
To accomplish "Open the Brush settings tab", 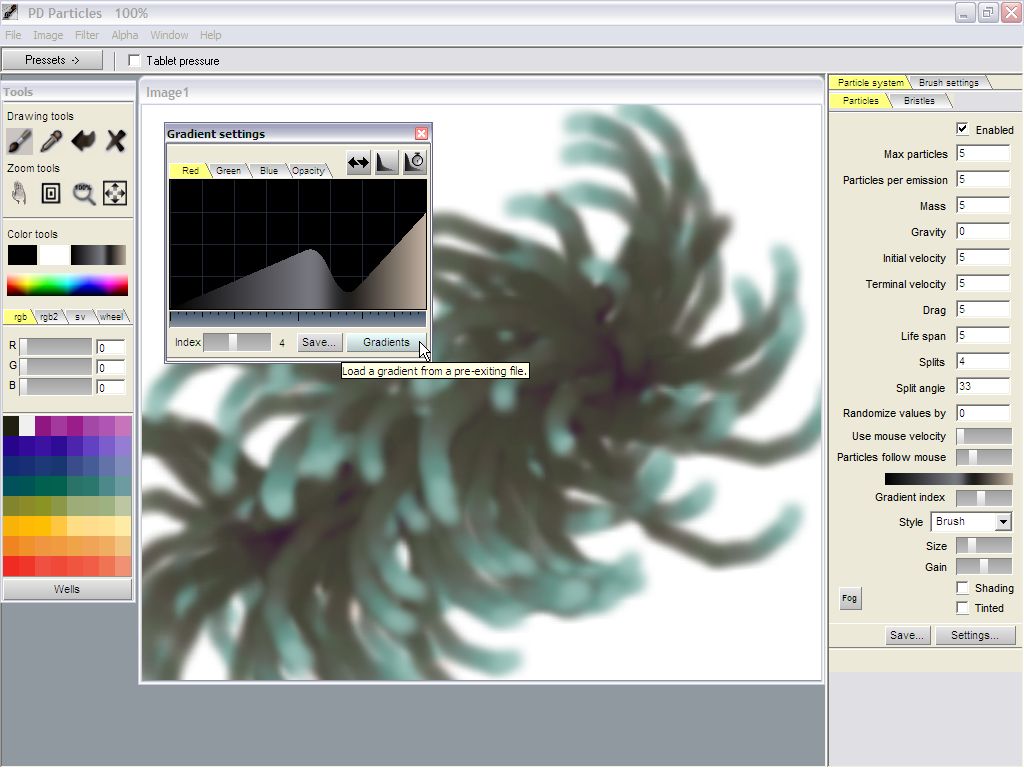I will pyautogui.click(x=948, y=83).
